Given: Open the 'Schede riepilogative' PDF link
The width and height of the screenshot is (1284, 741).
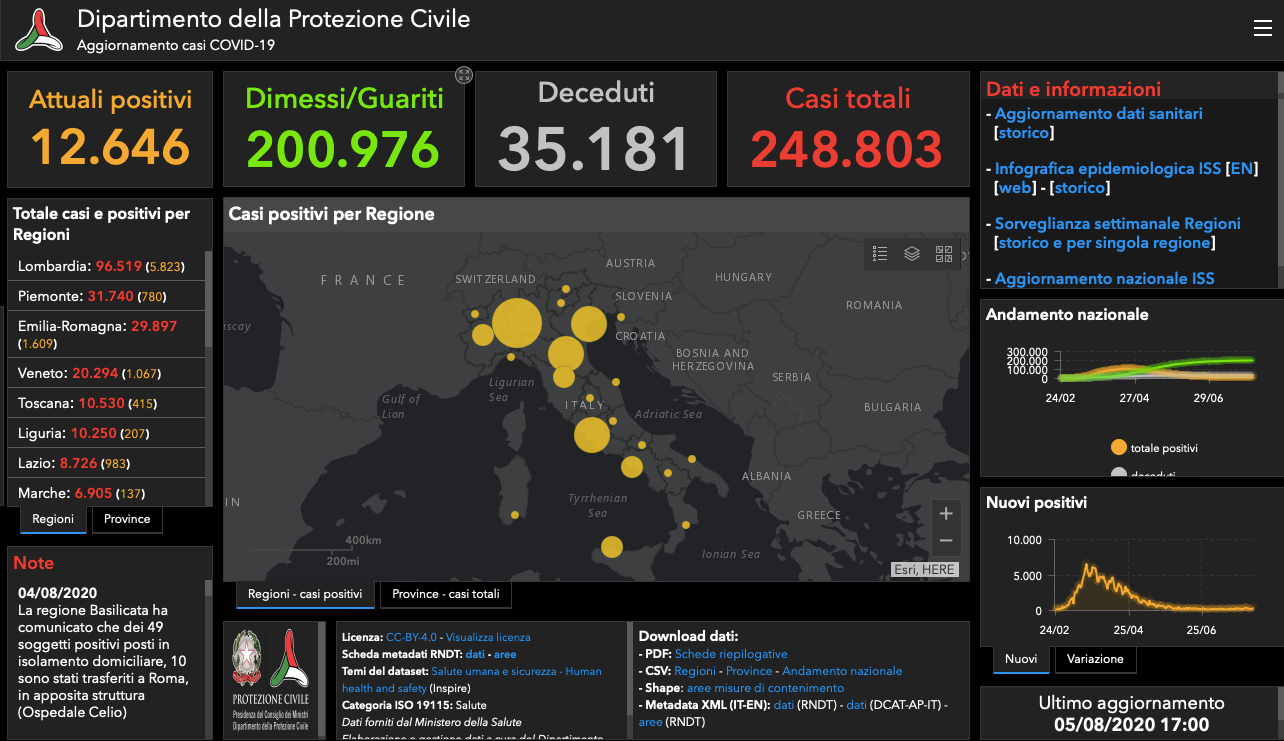Looking at the screenshot, I should (731, 653).
